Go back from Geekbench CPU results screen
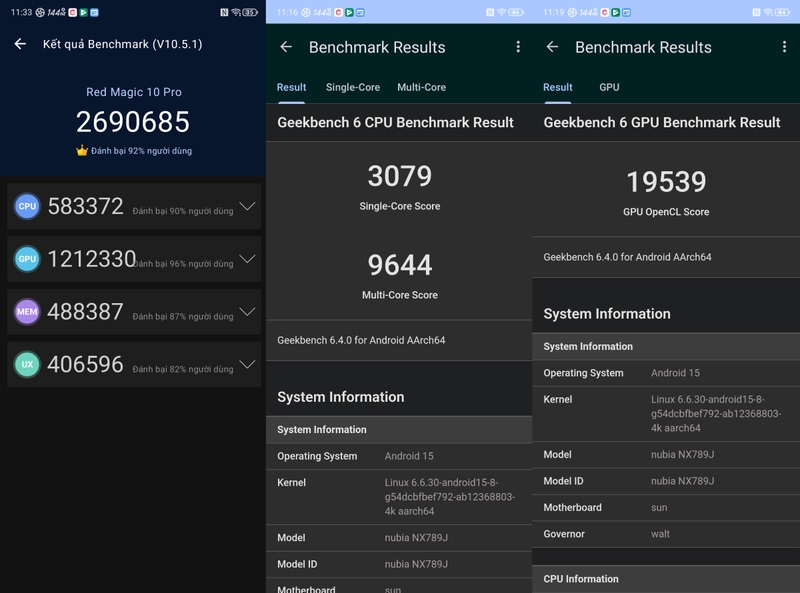Screen dimensions: 800x593 tap(286, 47)
